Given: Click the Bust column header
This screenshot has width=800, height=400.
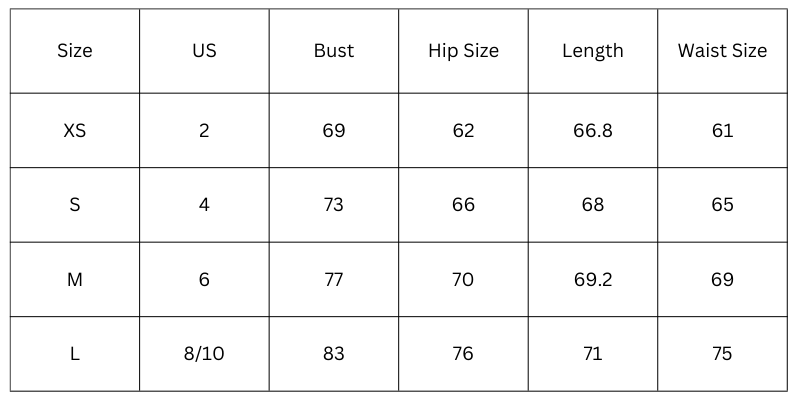Looking at the screenshot, I should pyautogui.click(x=334, y=51).
